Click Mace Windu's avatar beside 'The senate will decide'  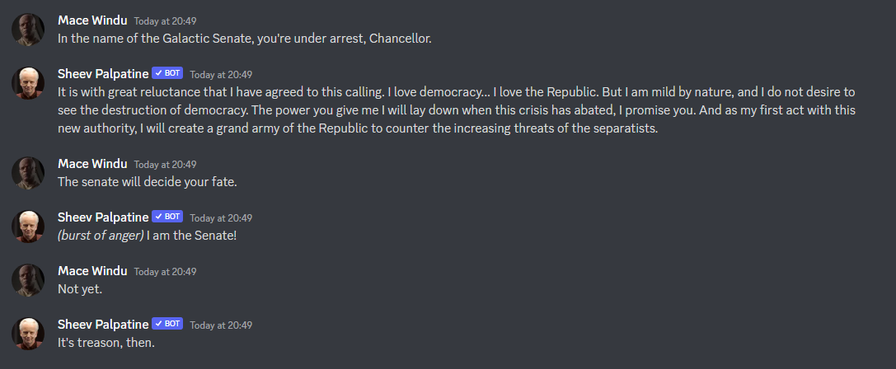click(28, 173)
